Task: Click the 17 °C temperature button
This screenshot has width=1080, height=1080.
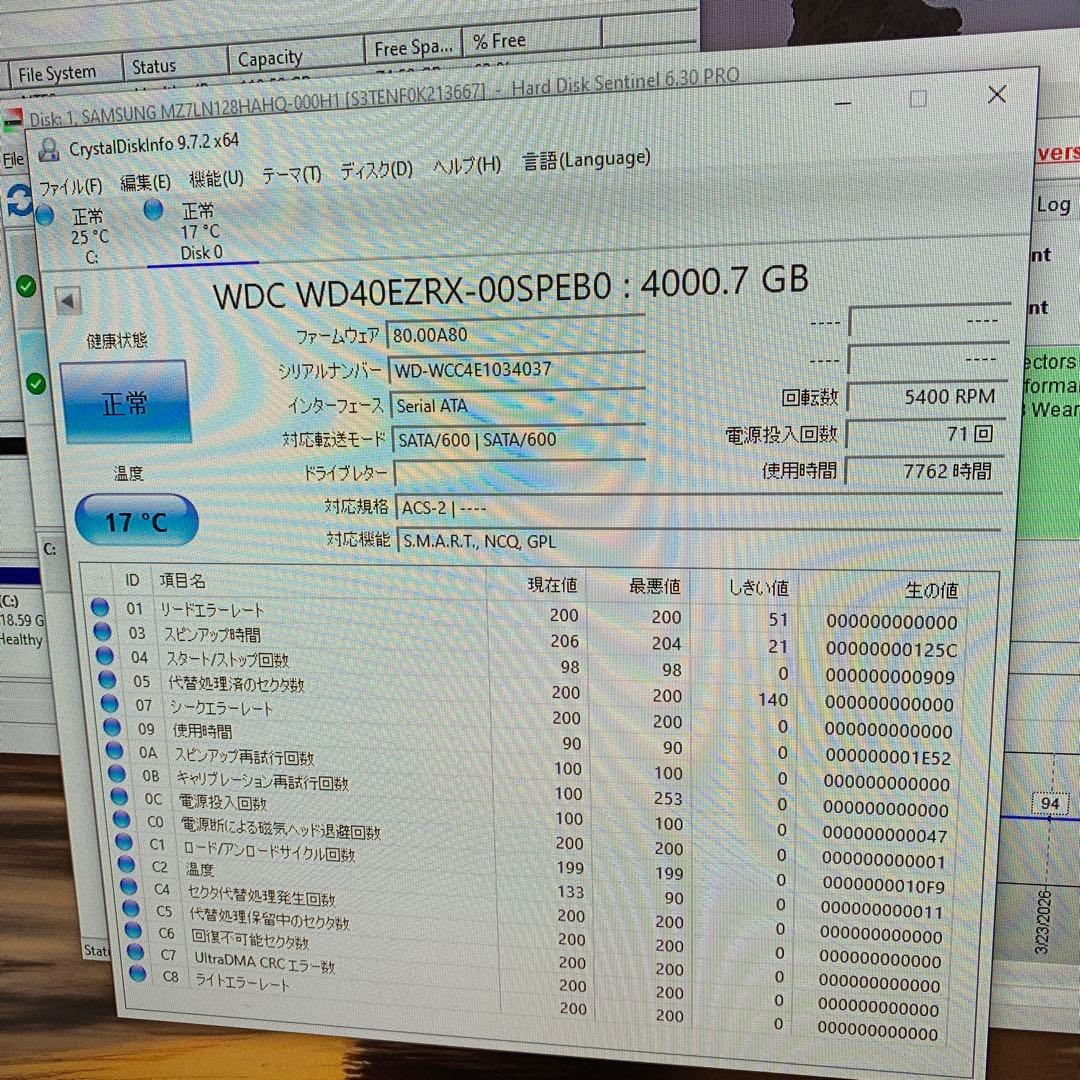Action: pos(136,521)
